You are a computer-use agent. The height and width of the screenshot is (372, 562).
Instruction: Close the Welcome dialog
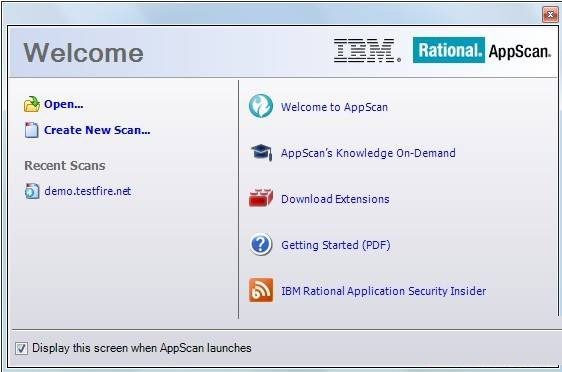550,14
